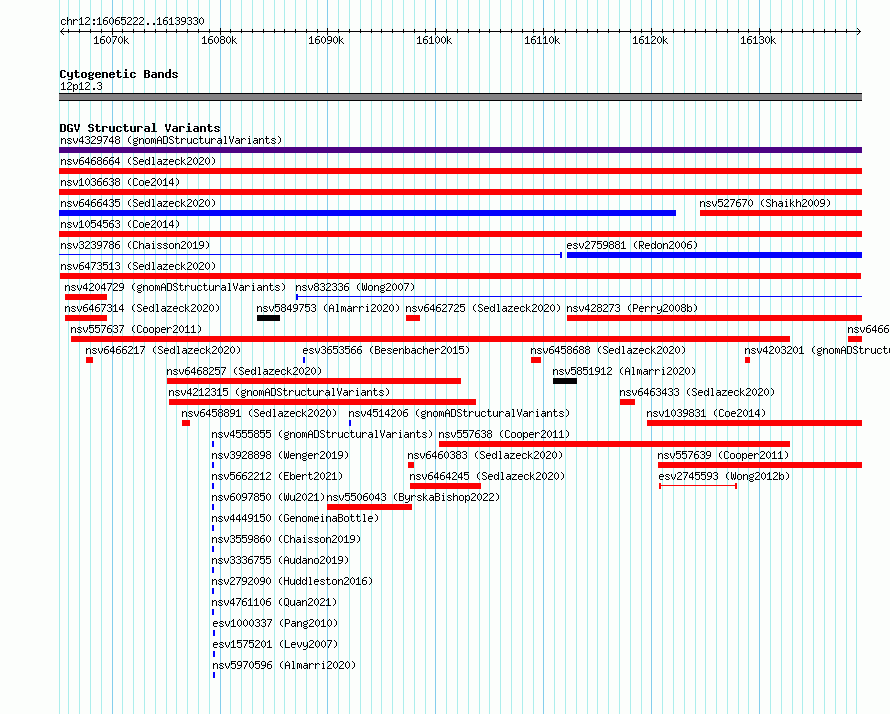Click the black bar under nsv5851912

pos(565,381)
